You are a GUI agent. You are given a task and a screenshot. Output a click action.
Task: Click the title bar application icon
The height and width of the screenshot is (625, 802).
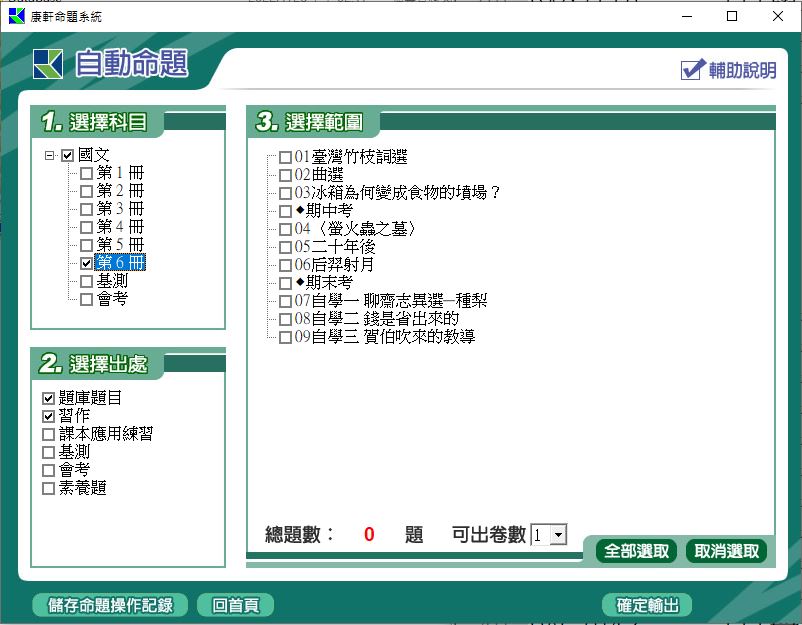15,16
